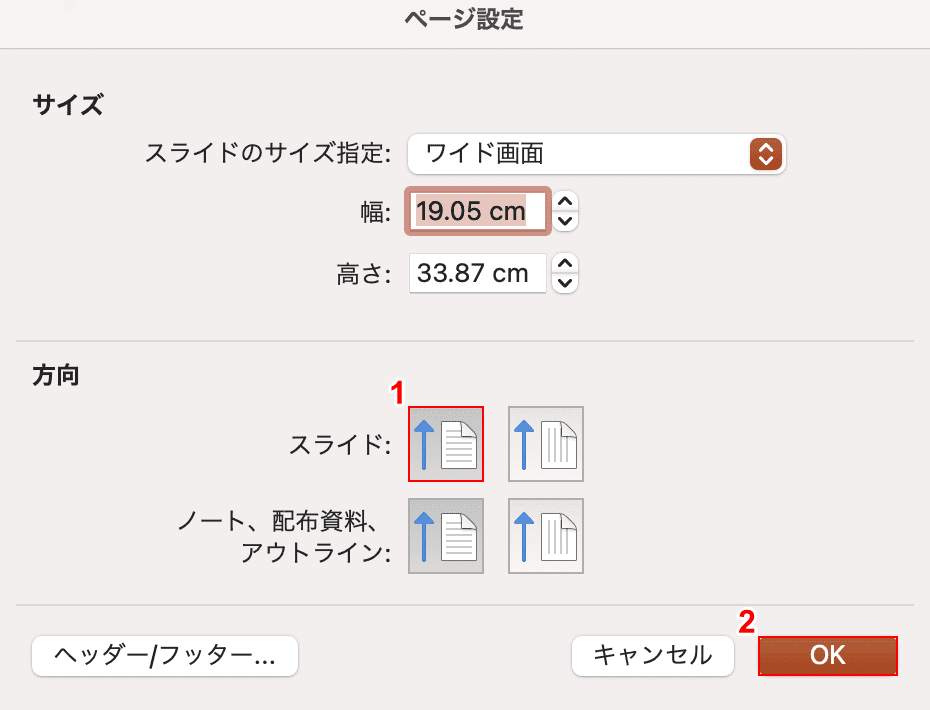Click the サイズ section heading

tap(68, 105)
